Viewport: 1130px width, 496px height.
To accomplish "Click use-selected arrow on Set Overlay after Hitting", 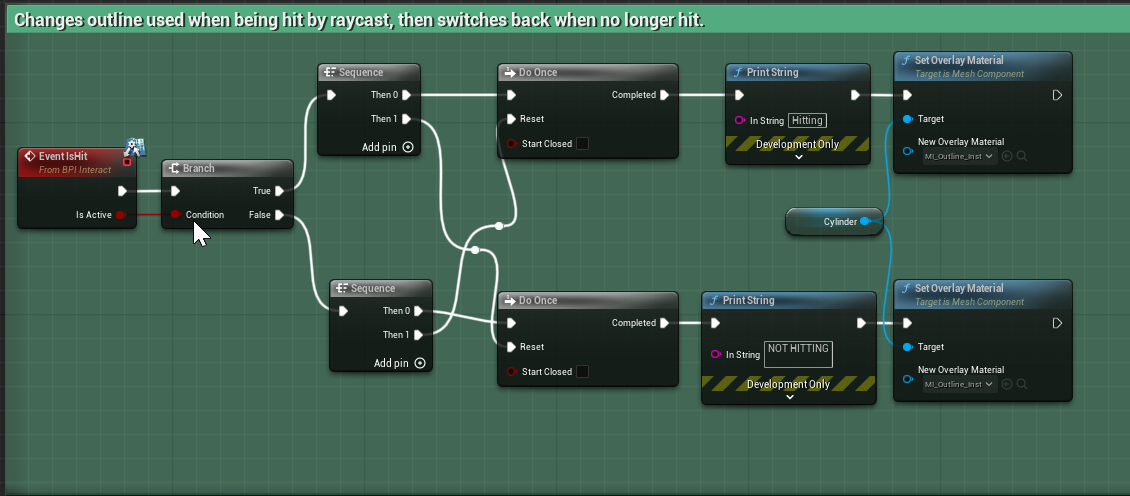I will click(1007, 156).
